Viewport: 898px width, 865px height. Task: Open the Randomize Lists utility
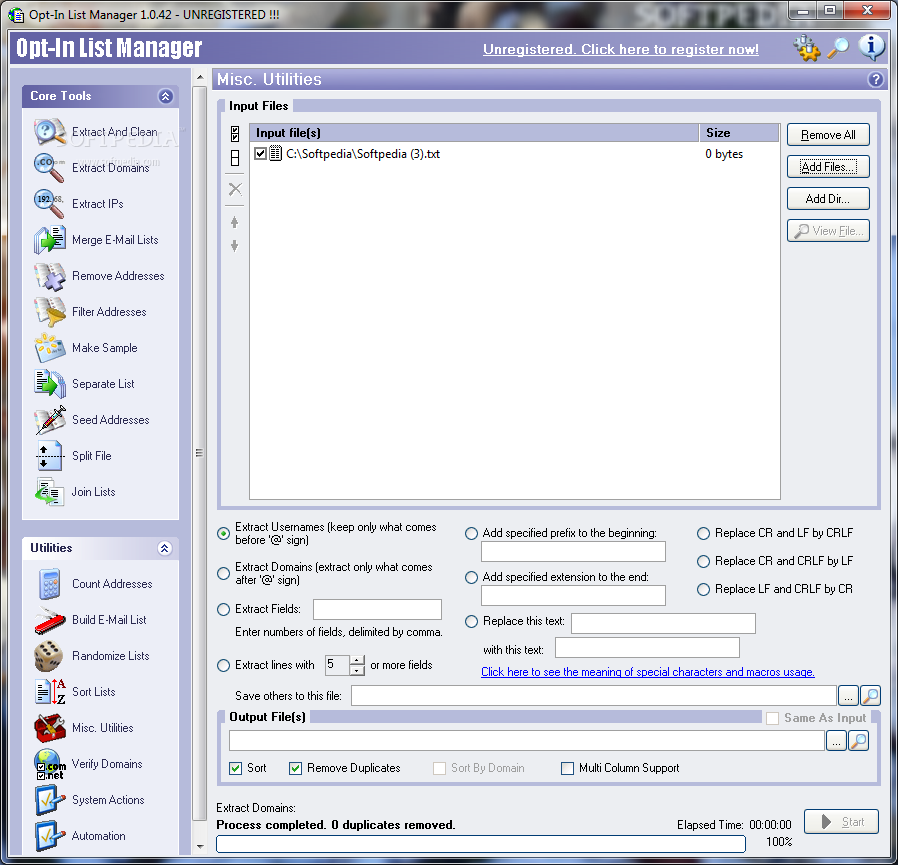[x=92, y=656]
